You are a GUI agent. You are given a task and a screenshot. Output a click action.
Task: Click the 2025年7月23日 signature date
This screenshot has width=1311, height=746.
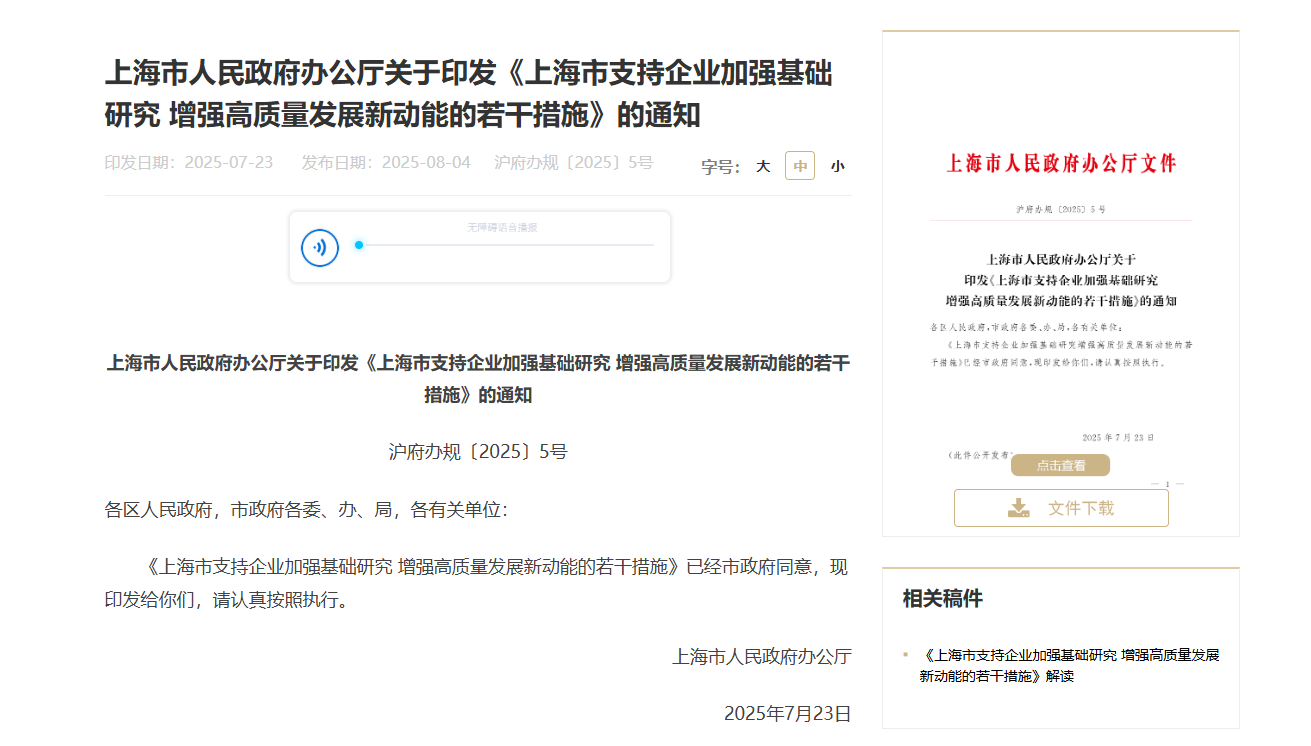tap(787, 713)
